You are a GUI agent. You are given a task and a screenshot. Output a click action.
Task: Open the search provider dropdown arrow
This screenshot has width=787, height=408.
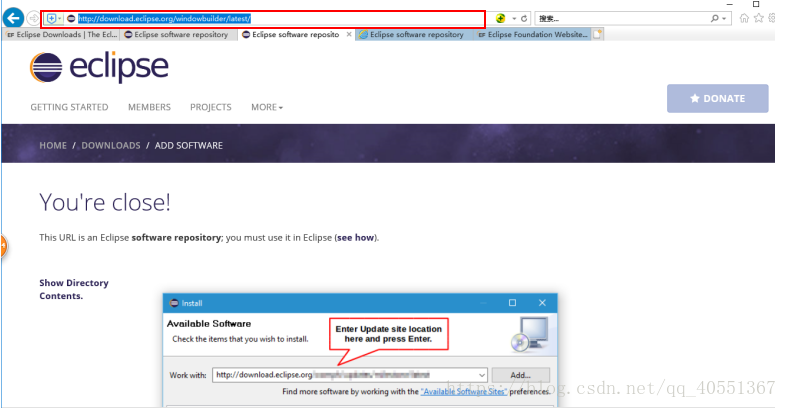click(x=724, y=19)
